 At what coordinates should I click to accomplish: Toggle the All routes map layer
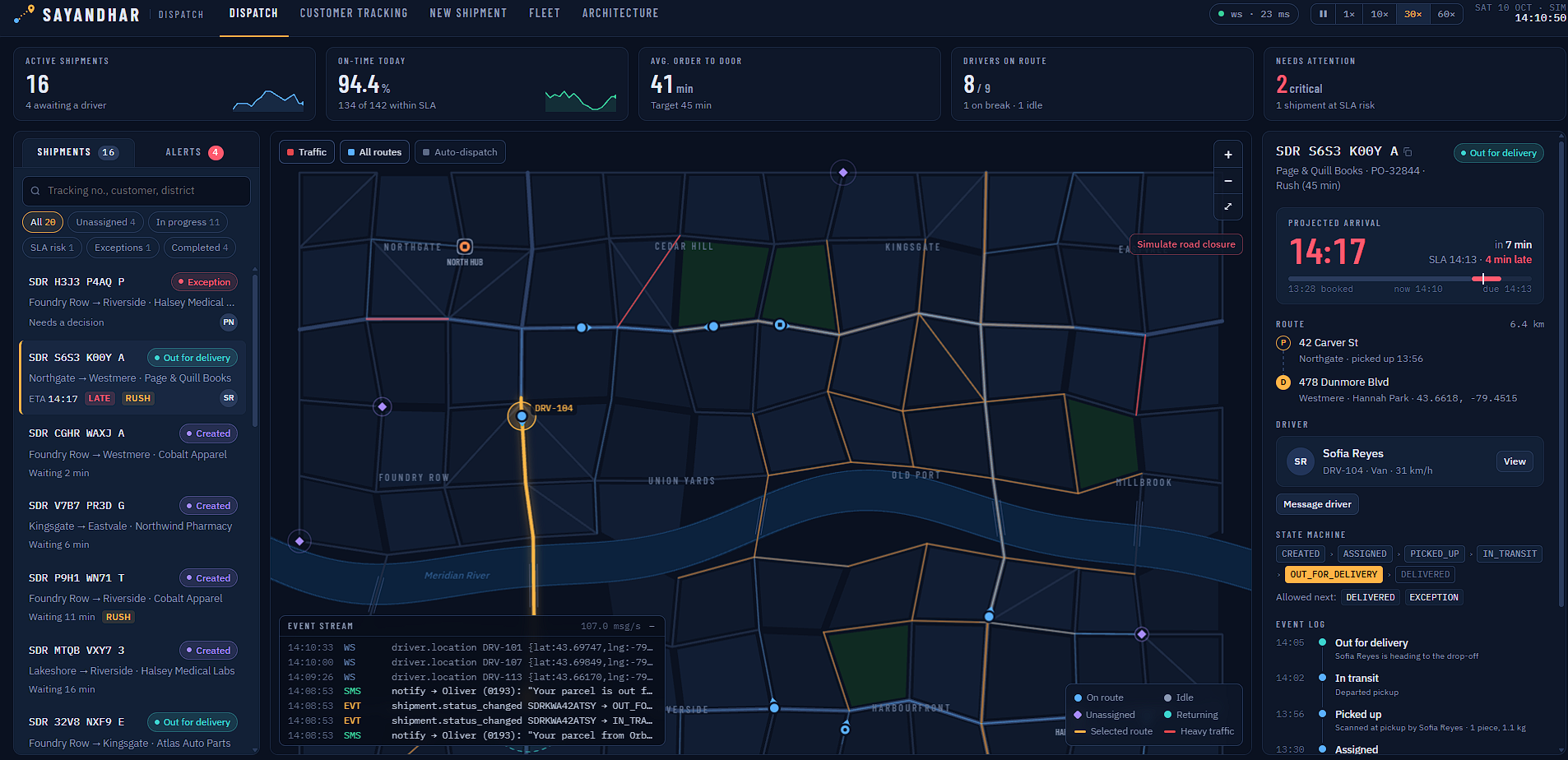[x=374, y=152]
